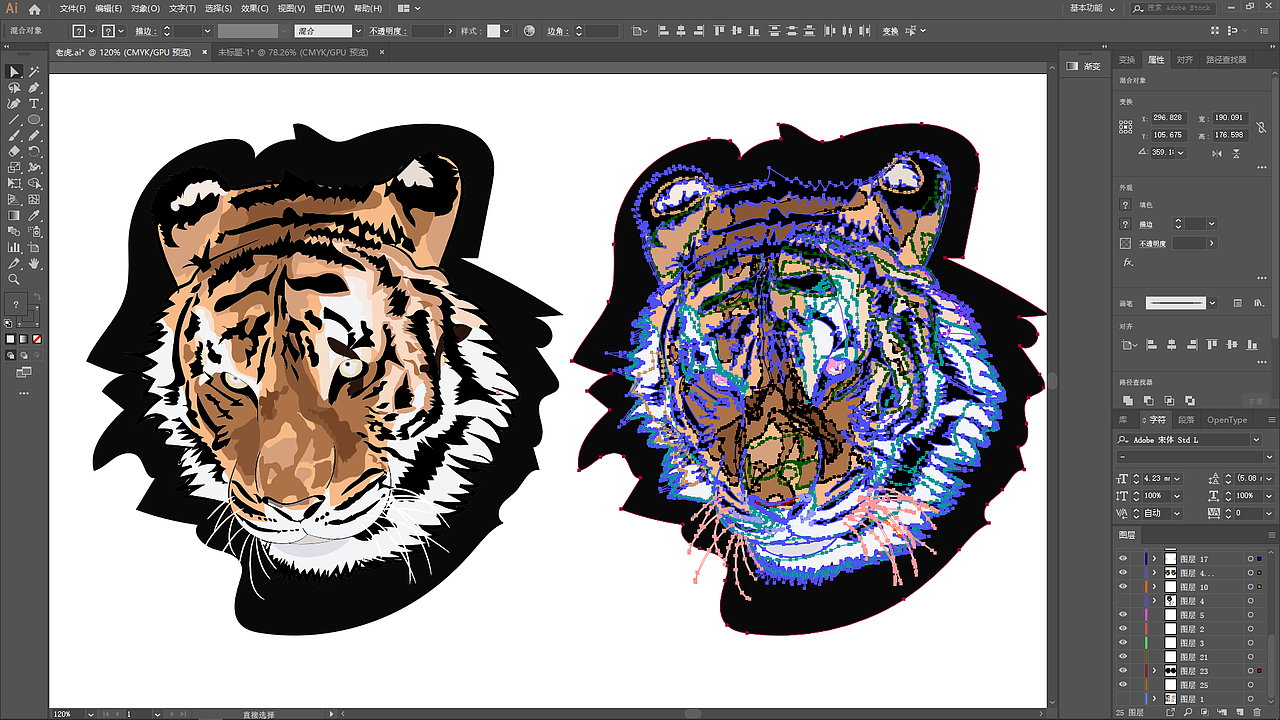Viewport: 1280px width, 720px height.
Task: Align objects to horizontal center in Properties
Action: 1171,345
